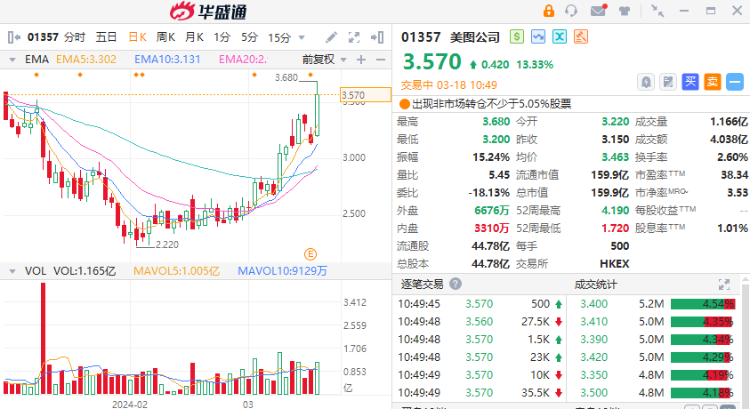This screenshot has width=750, height=409.
Task: Expand the trade panel fullscreen icon
Action: click(x=724, y=285)
